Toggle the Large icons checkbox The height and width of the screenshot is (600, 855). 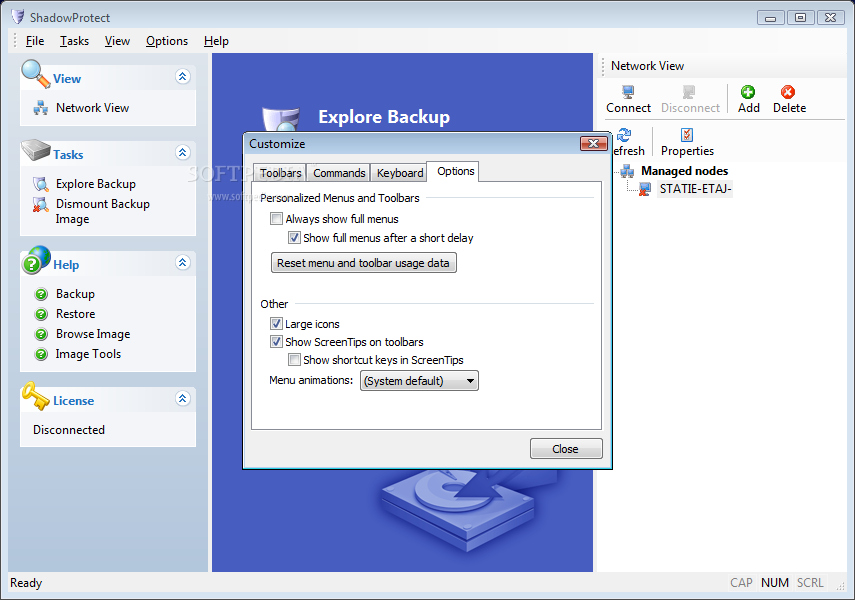pos(276,324)
